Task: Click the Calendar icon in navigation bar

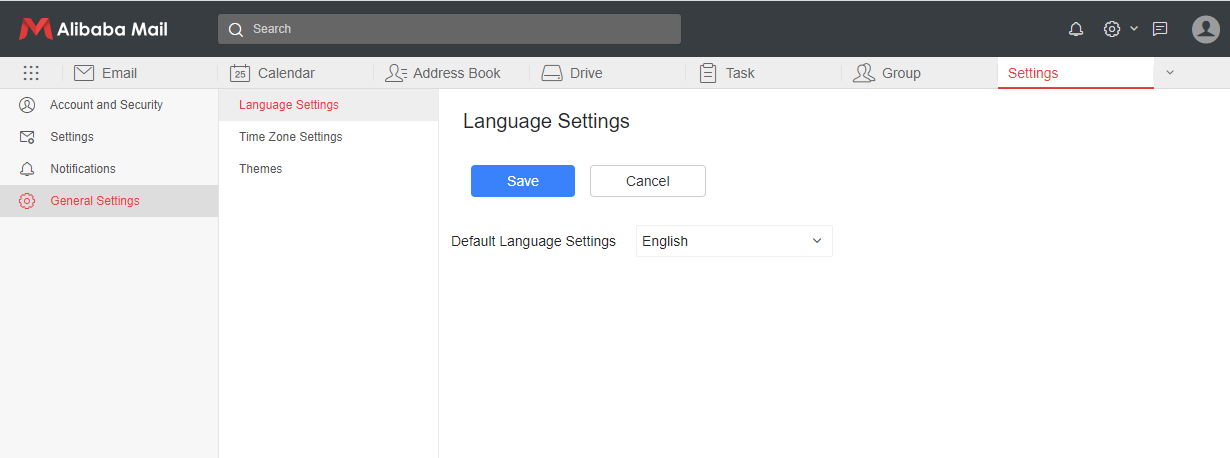Action: pos(240,73)
